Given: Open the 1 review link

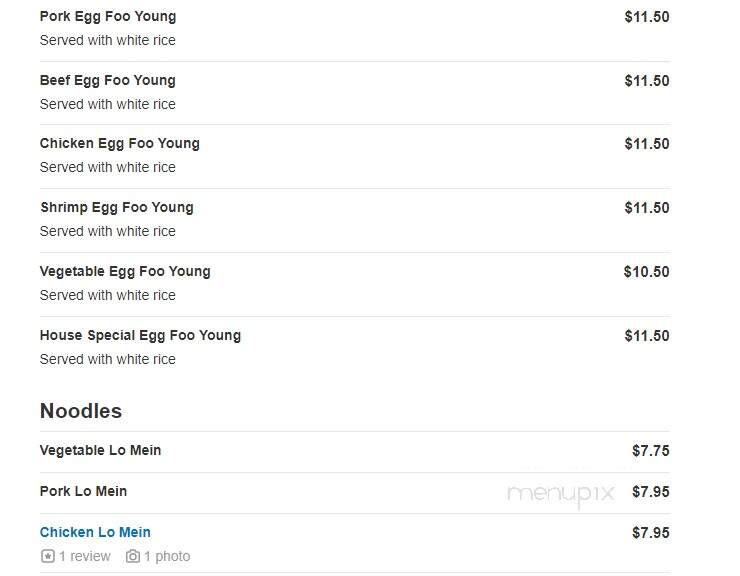Looking at the screenshot, I should (x=84, y=556).
